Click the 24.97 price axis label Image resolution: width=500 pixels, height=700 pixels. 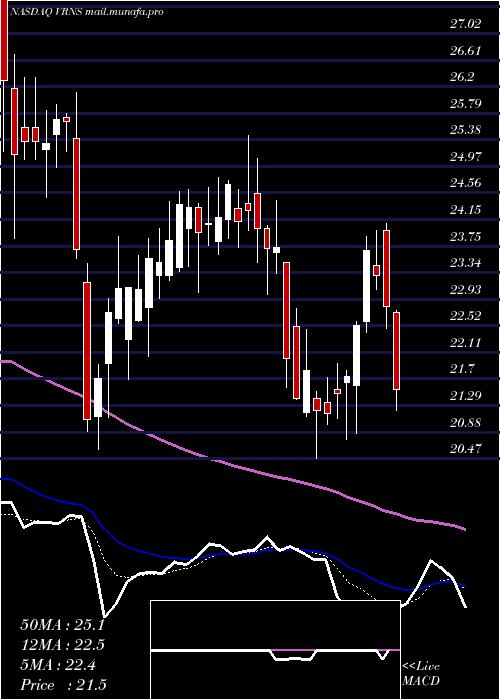pos(466,157)
